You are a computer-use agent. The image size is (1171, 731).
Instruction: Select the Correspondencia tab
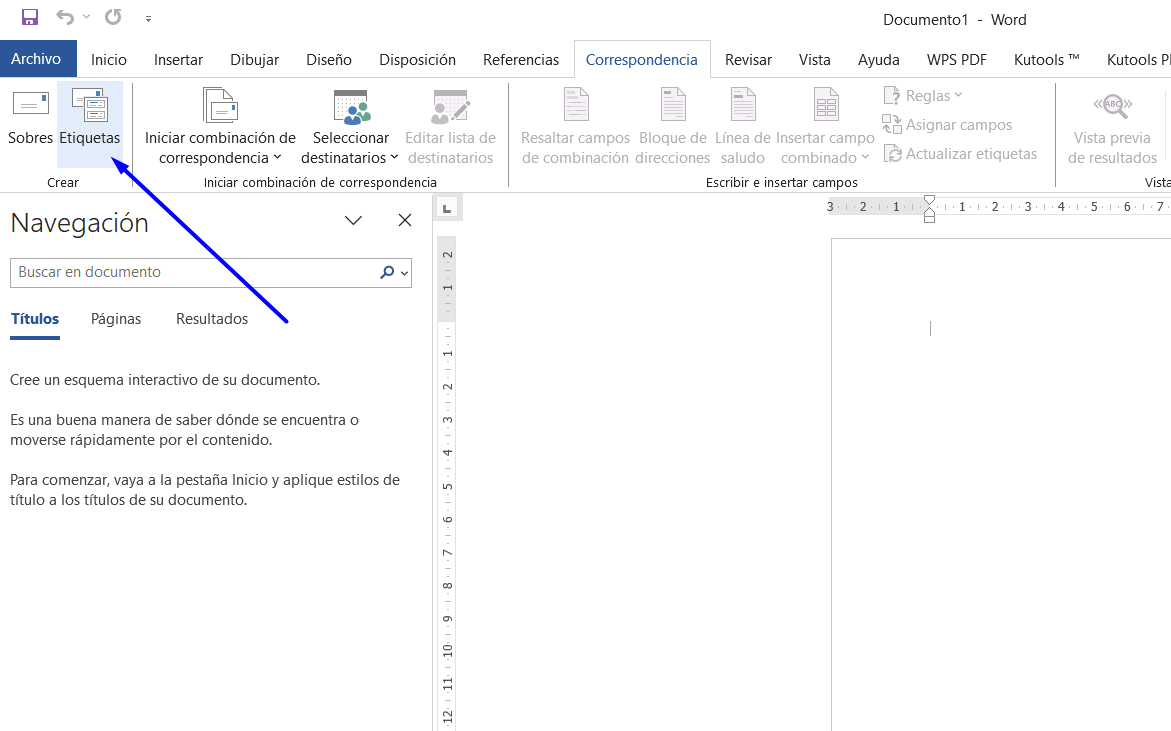point(642,60)
